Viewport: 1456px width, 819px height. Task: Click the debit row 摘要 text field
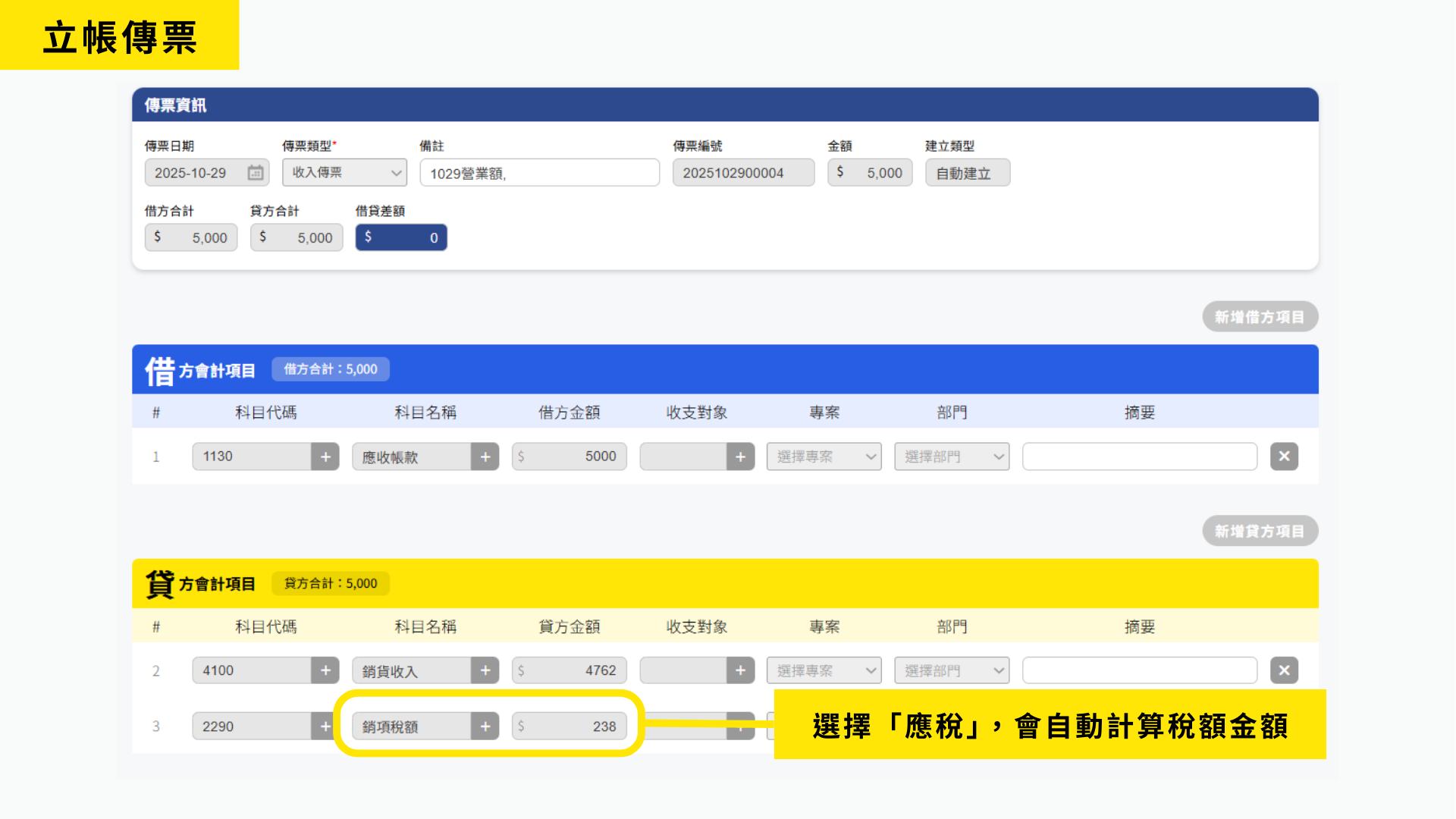tap(1139, 457)
